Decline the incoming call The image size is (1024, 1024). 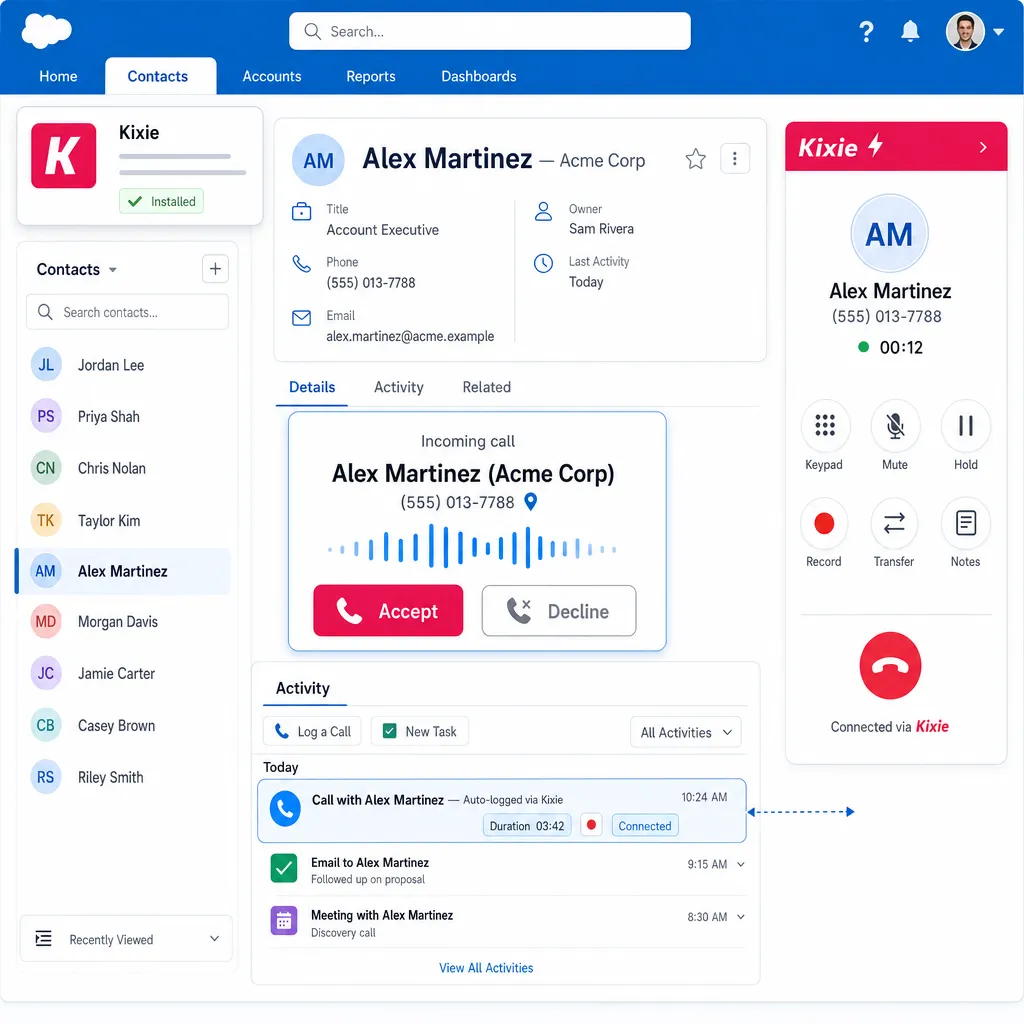click(558, 611)
